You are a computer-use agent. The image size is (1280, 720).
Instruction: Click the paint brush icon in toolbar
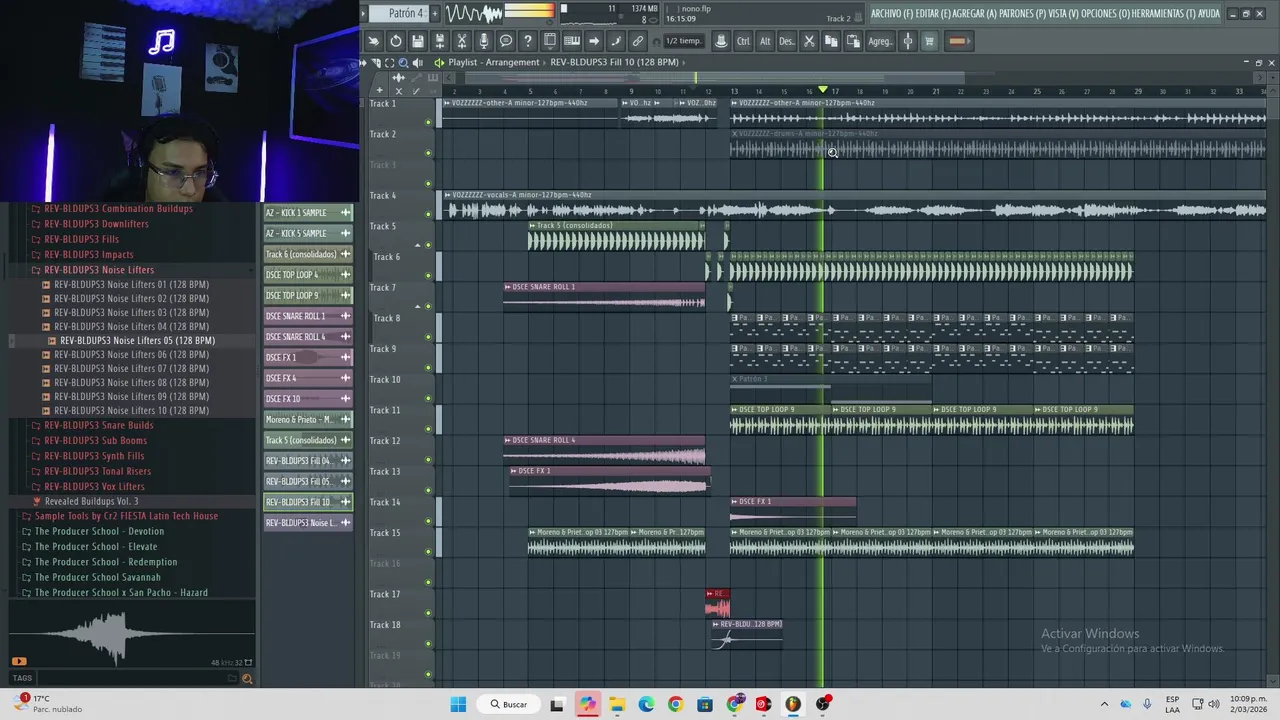(616, 41)
